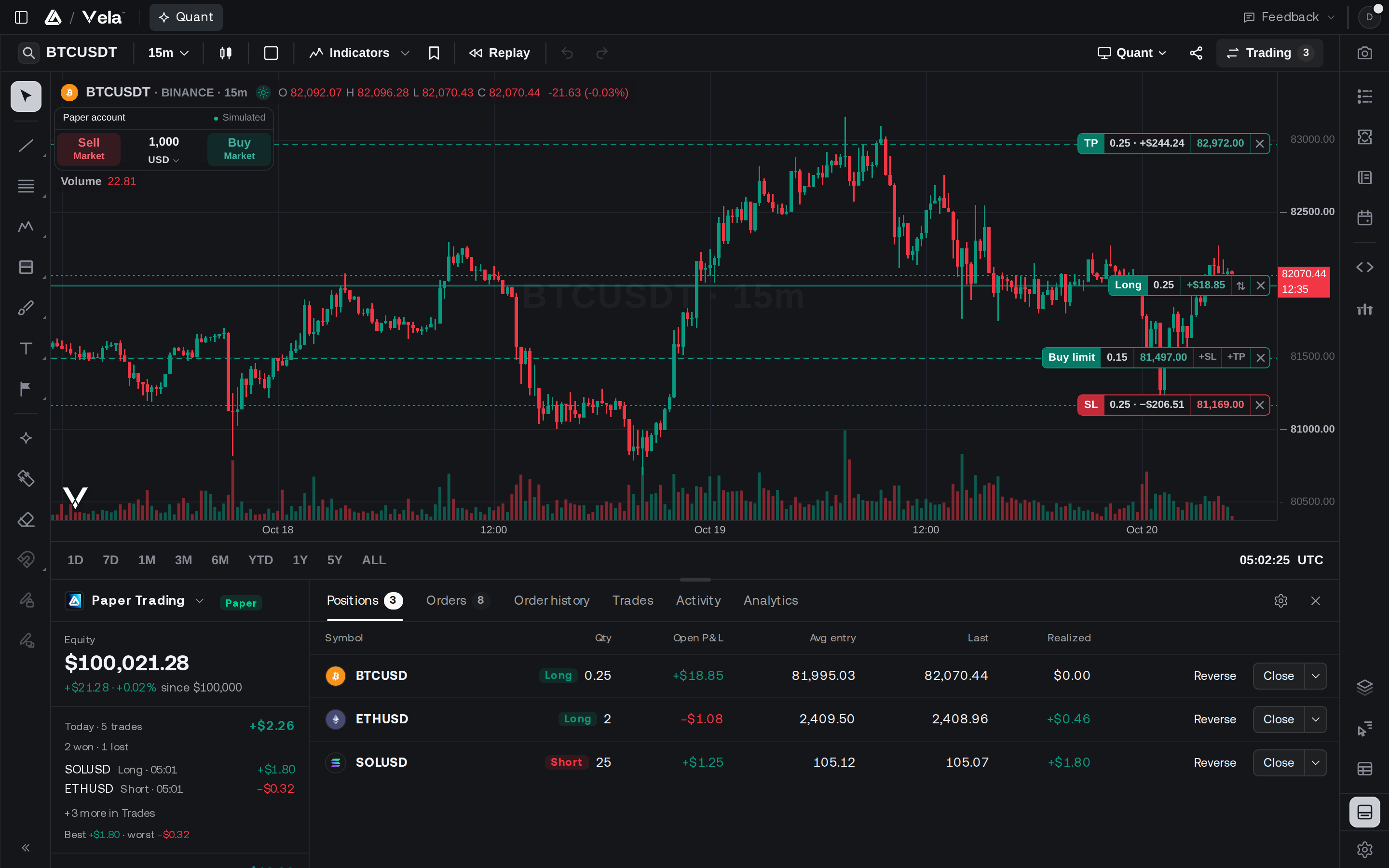
Task: Expand the BTCUSD Close options arrow
Action: 1316,676
